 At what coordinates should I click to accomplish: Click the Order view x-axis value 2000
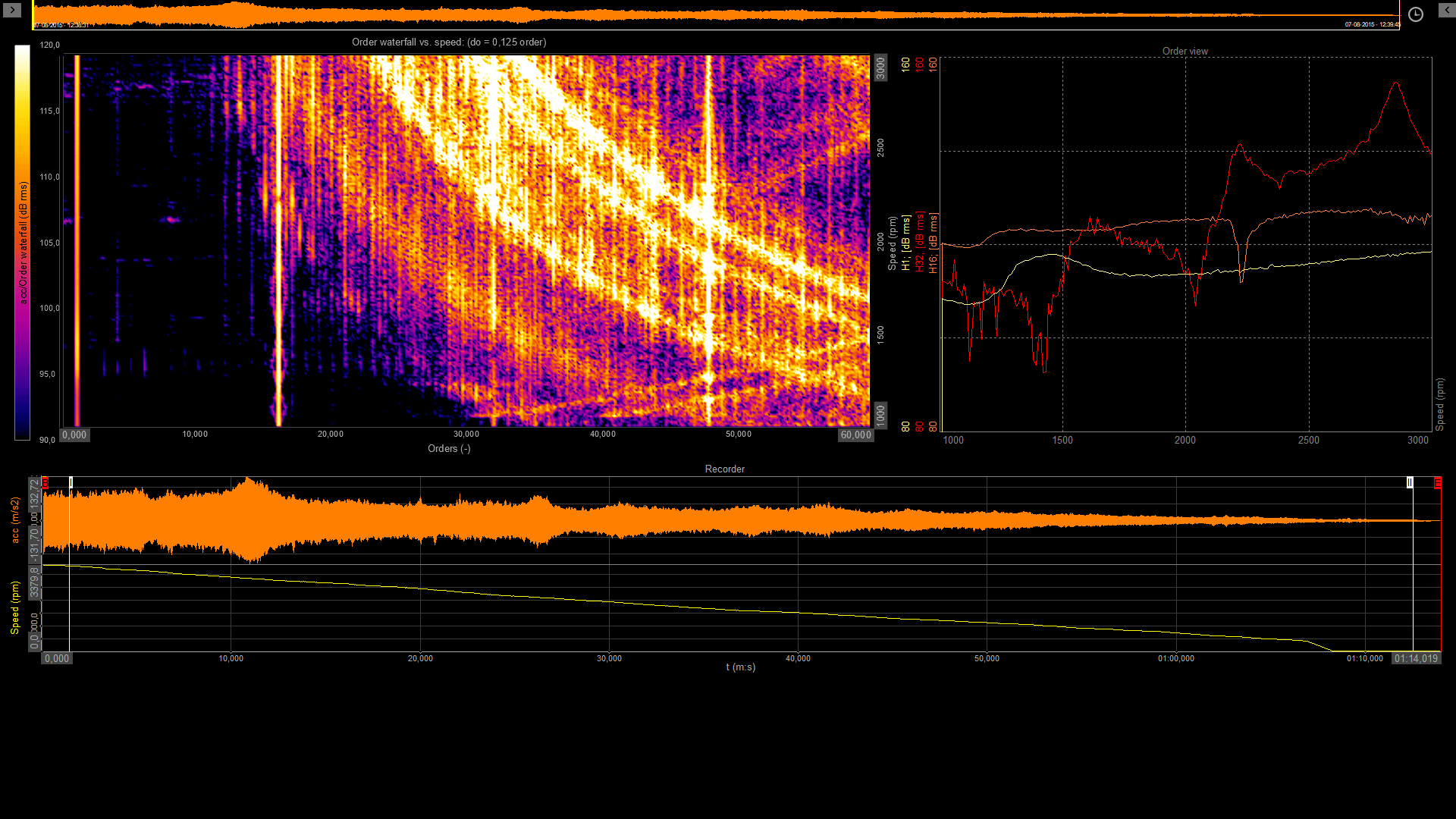click(x=1185, y=440)
